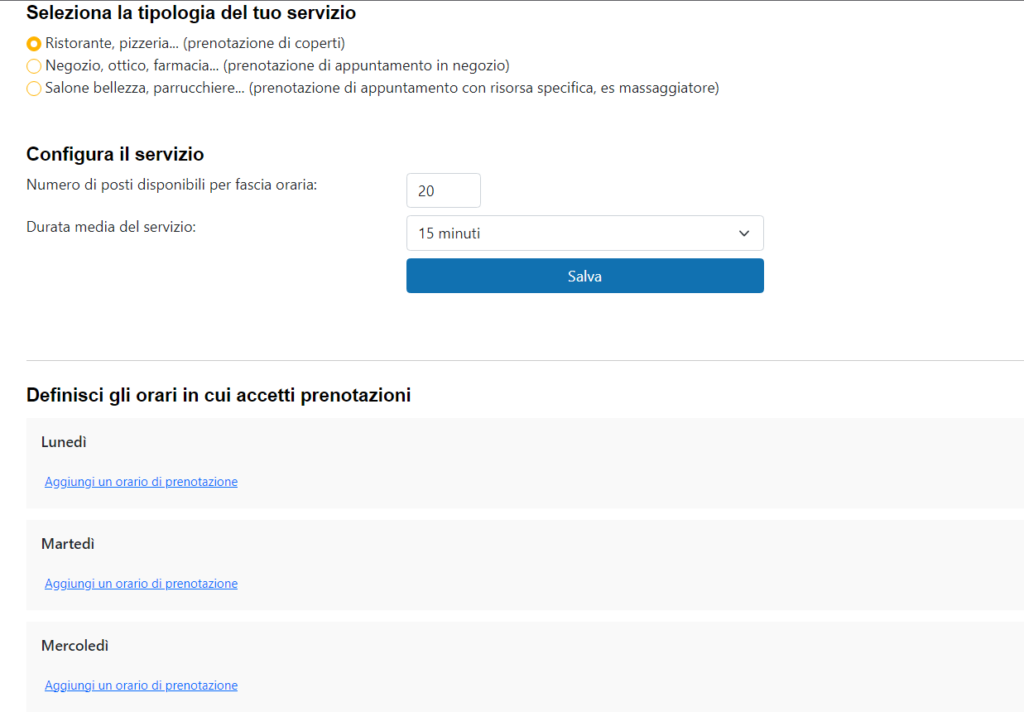The width and height of the screenshot is (1024, 712).
Task: Click the 'Durata media del servizio:' label
Action: click(111, 227)
